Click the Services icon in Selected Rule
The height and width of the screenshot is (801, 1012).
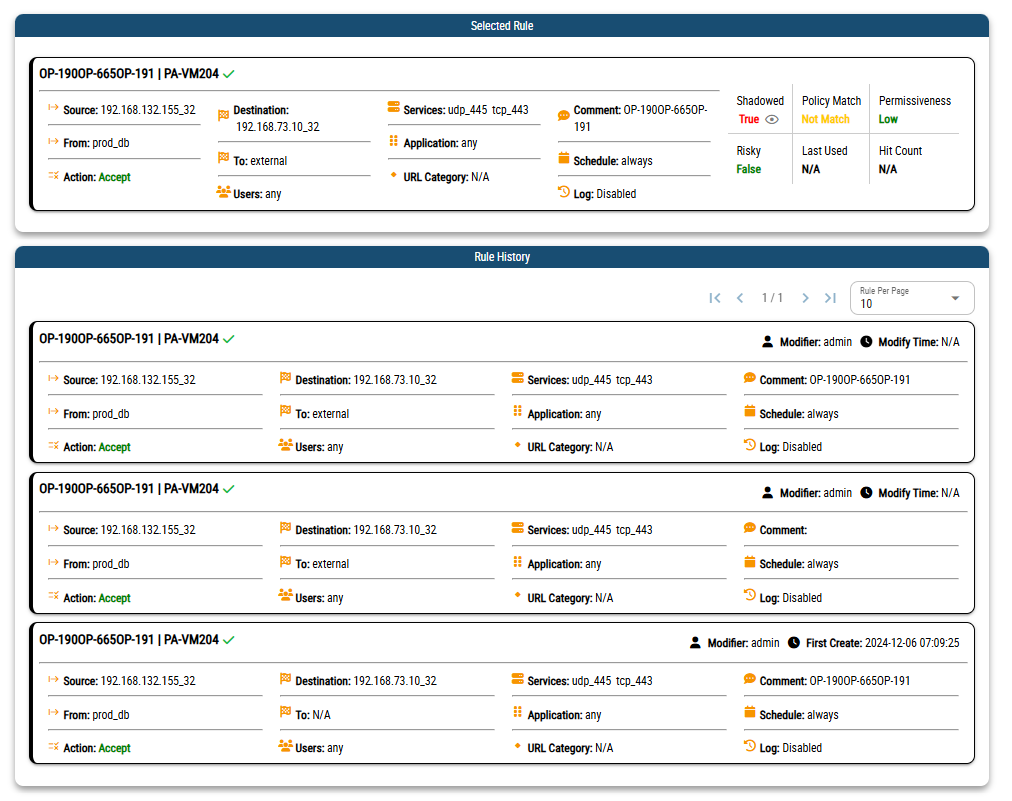[x=394, y=108]
